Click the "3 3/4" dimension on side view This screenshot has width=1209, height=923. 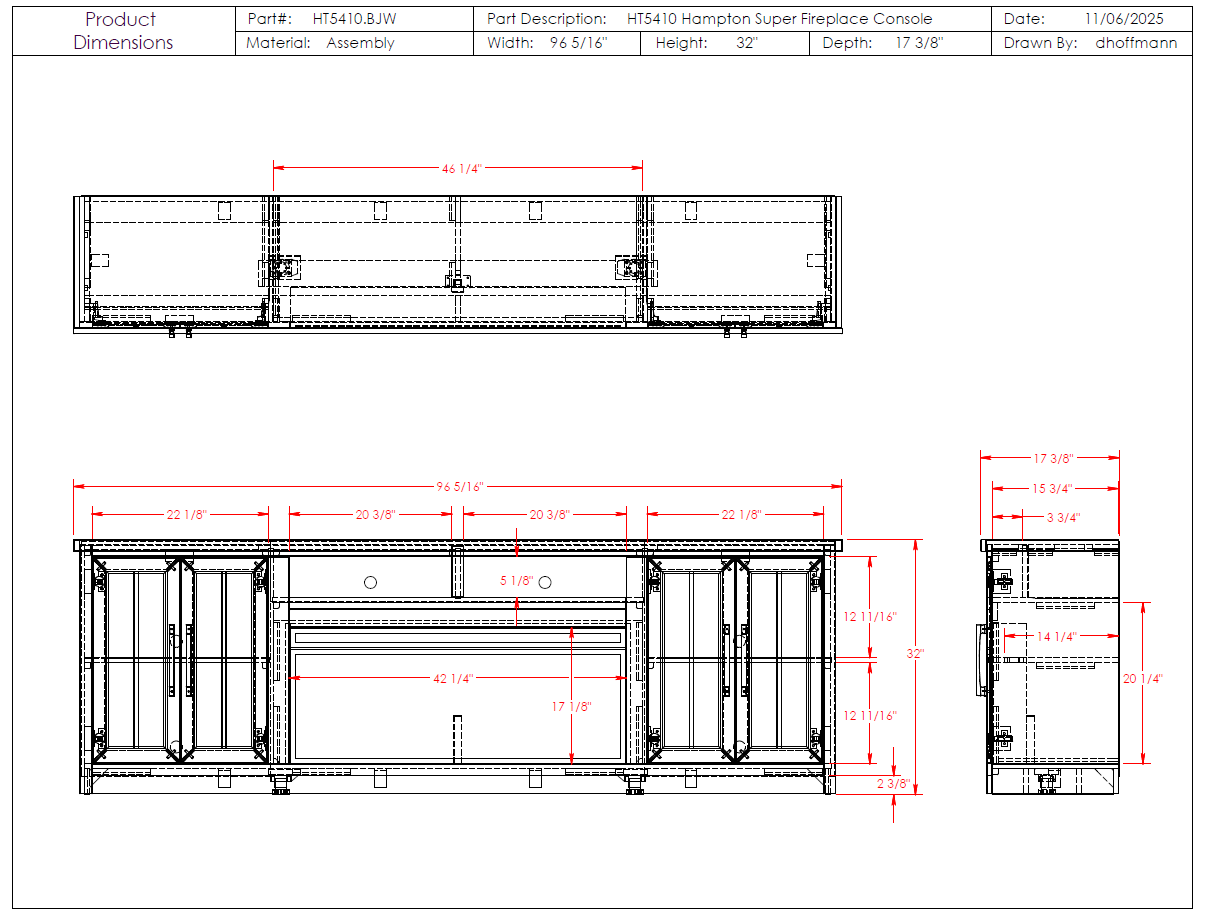tap(1064, 517)
